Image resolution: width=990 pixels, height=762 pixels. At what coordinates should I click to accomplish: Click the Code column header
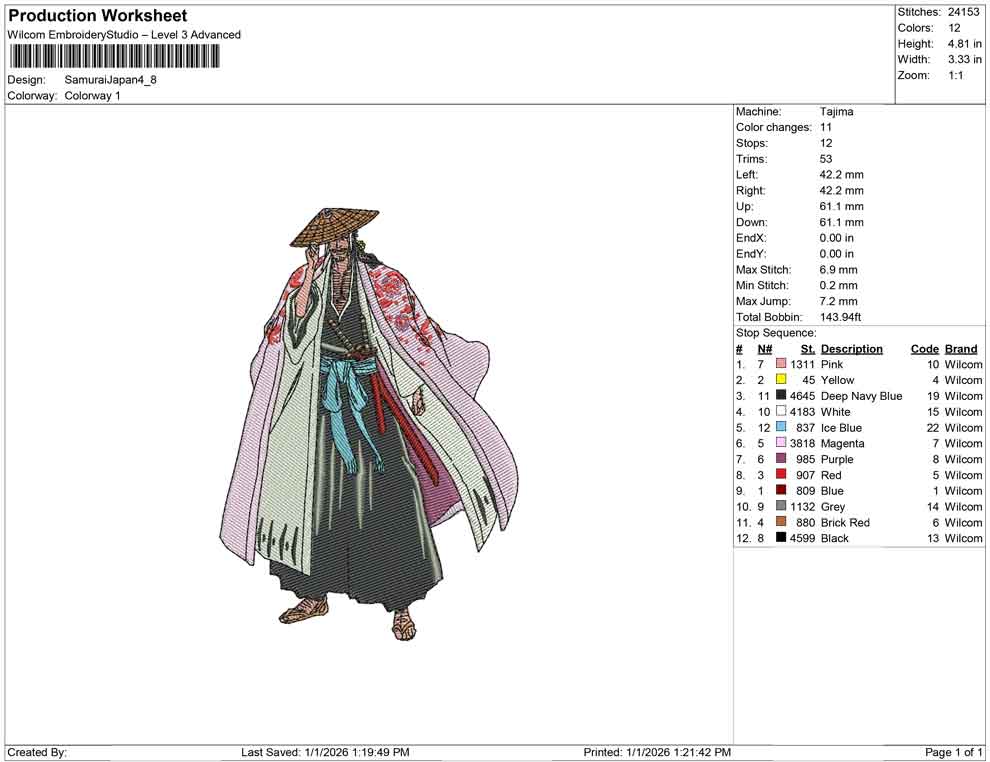pyautogui.click(x=925, y=348)
